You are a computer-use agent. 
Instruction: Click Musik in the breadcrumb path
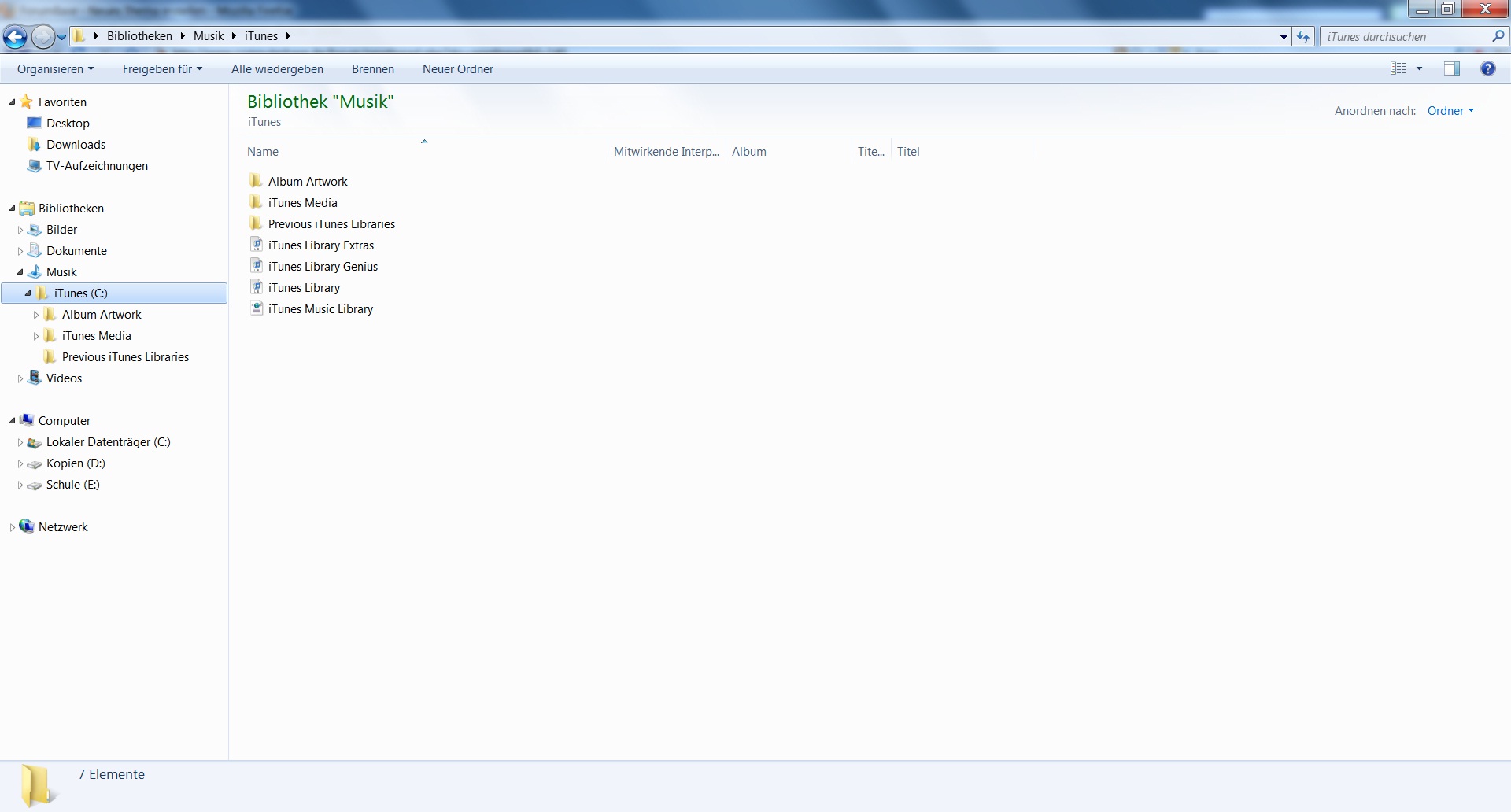point(209,36)
